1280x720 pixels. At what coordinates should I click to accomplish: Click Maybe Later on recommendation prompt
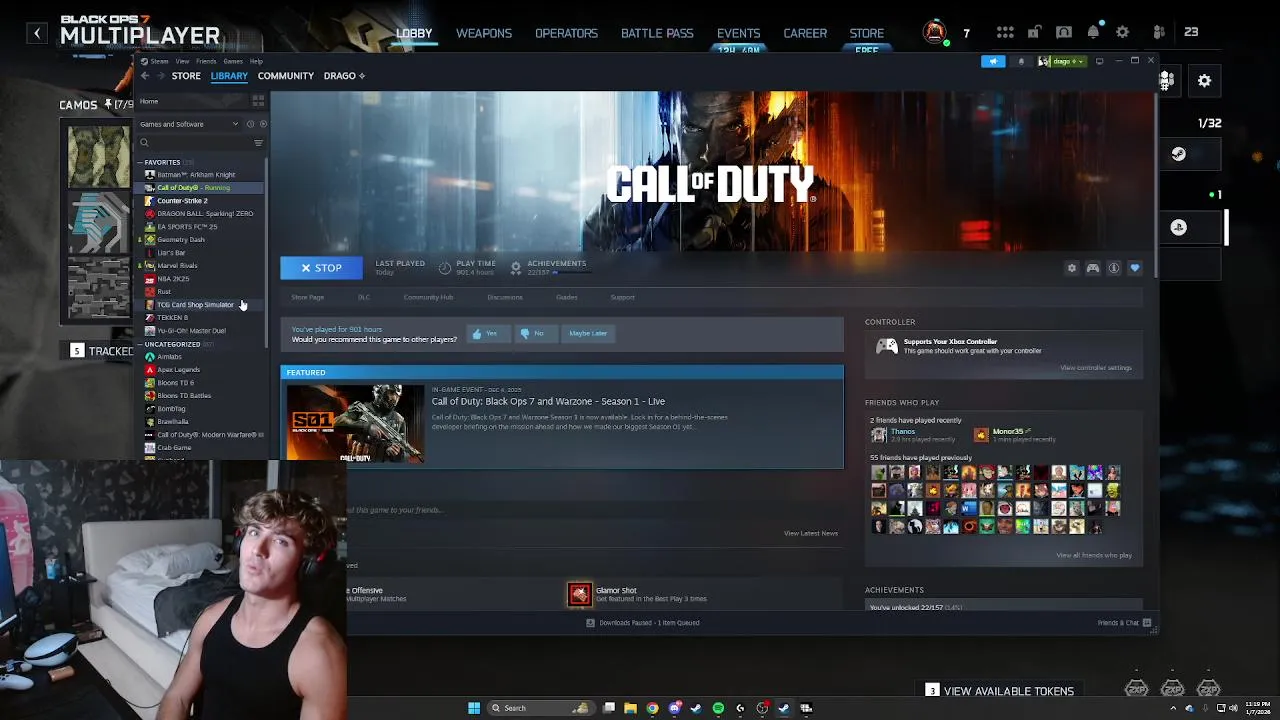(x=588, y=333)
